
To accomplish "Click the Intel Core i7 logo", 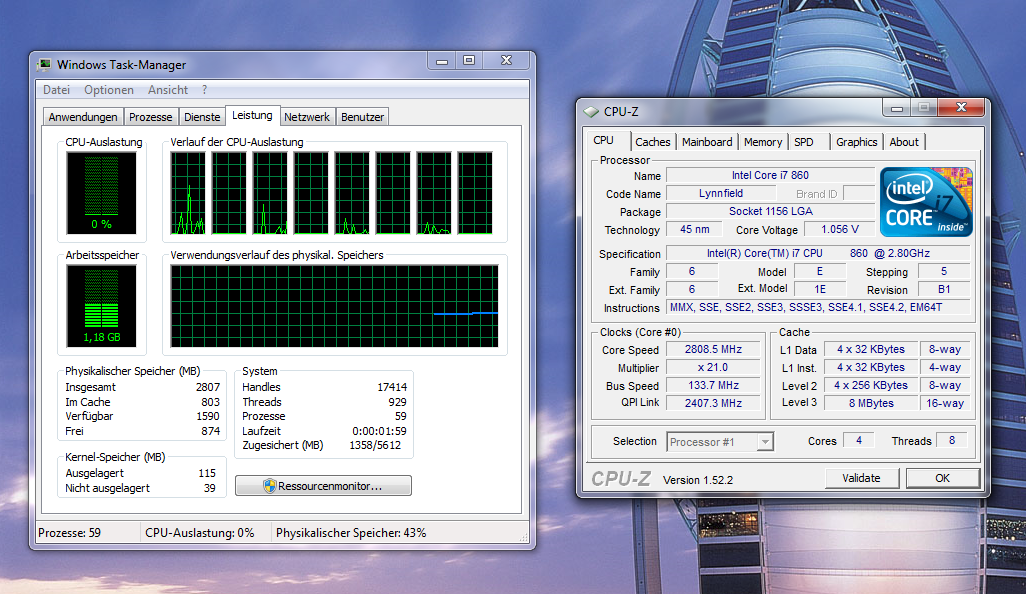I will (926, 201).
